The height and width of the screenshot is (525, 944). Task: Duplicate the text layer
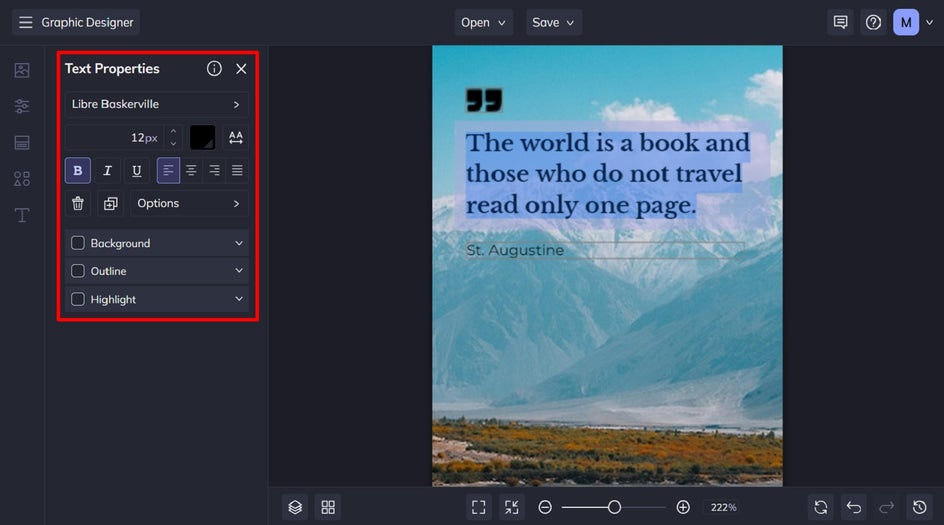tap(111, 203)
